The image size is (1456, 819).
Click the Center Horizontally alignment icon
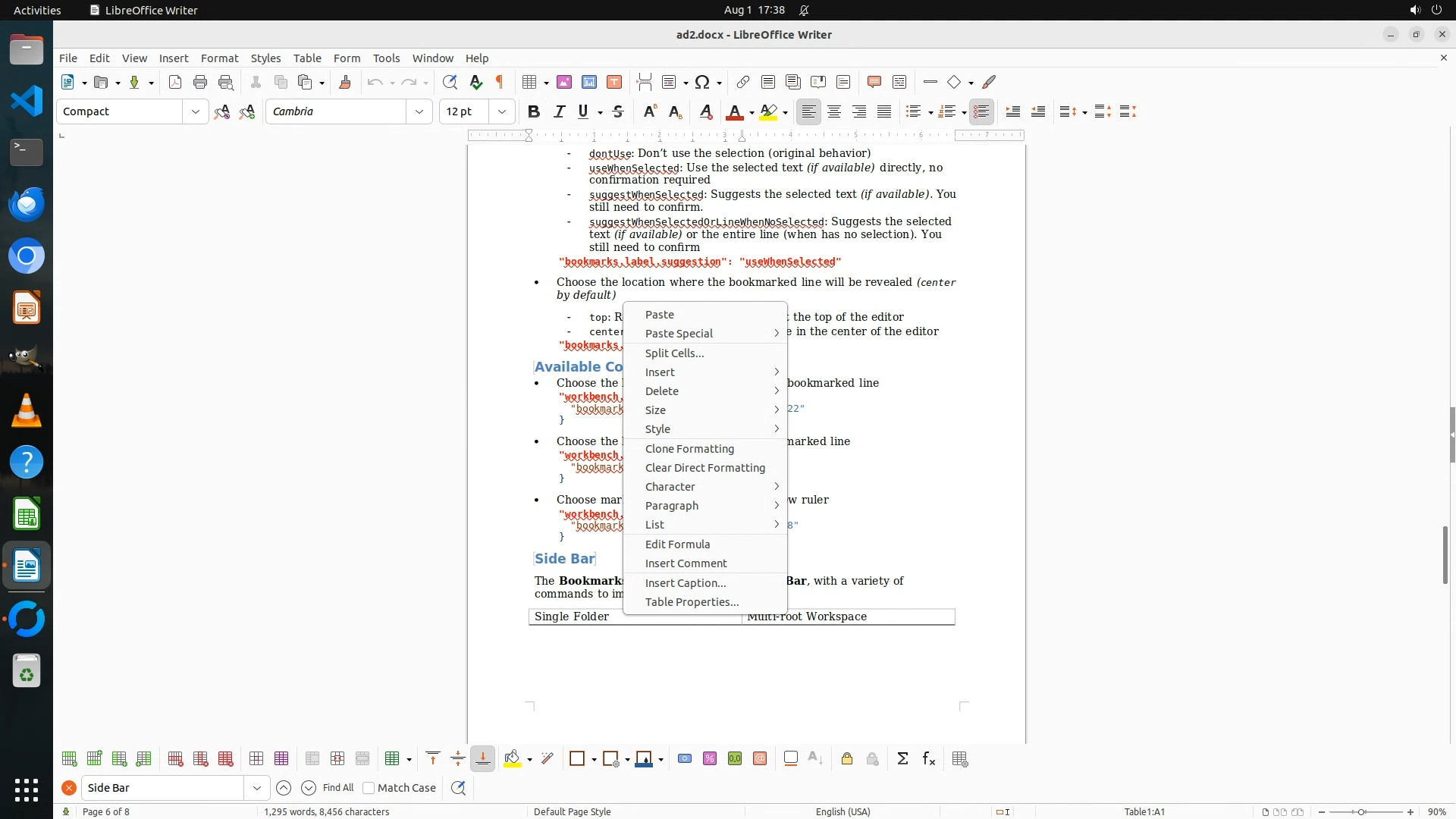click(834, 111)
